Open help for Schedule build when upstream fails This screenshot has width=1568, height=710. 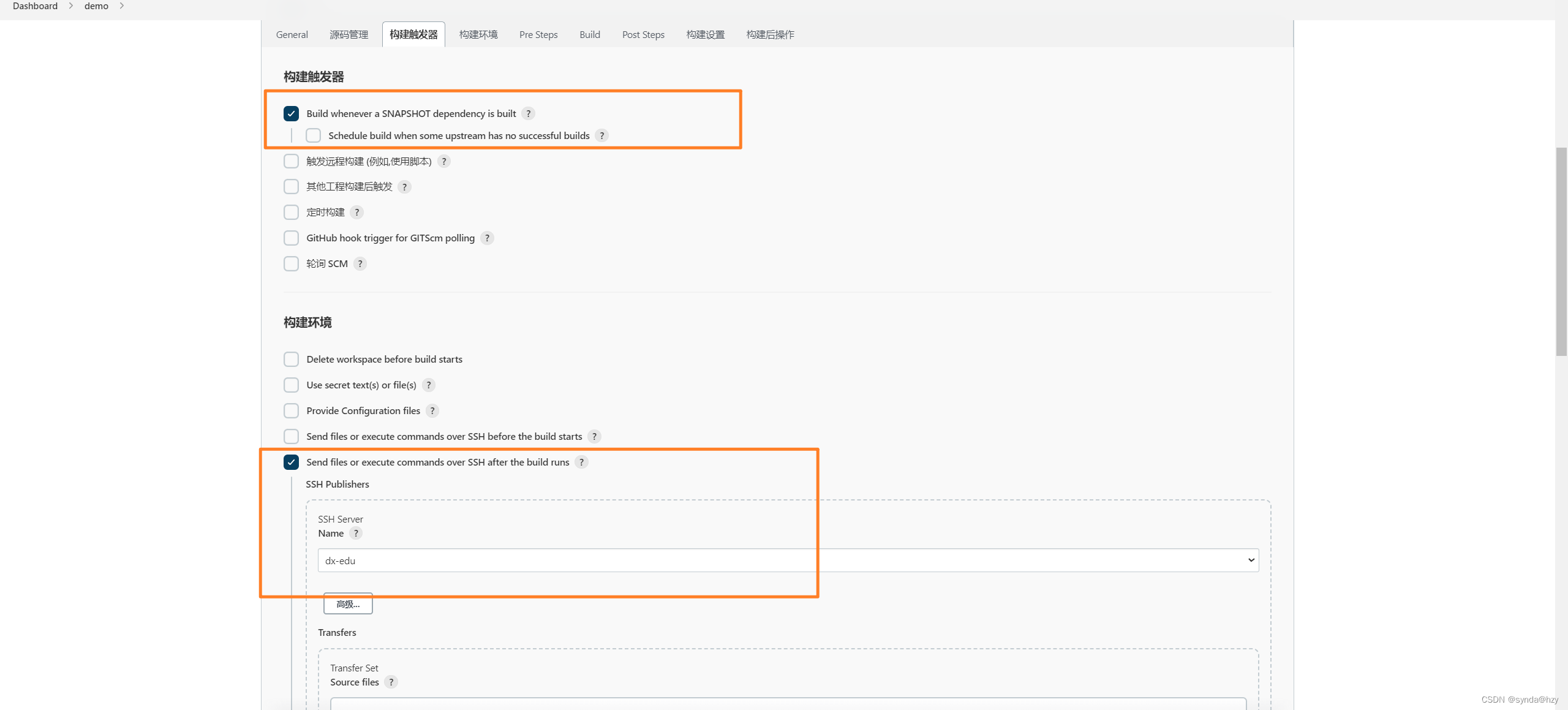tap(602, 135)
